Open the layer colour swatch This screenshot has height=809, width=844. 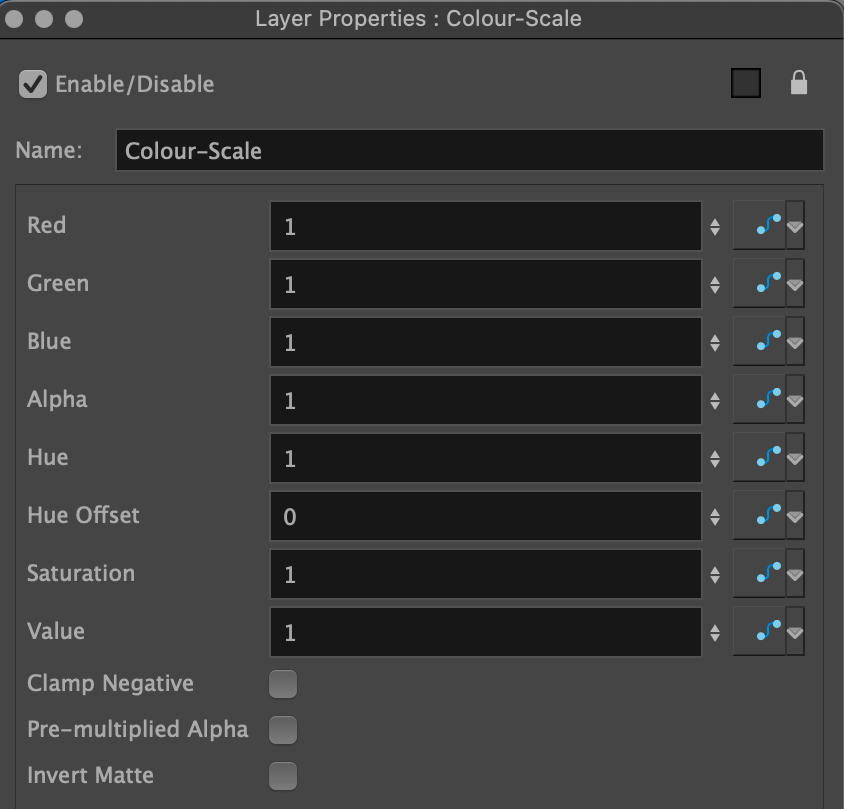pos(745,84)
